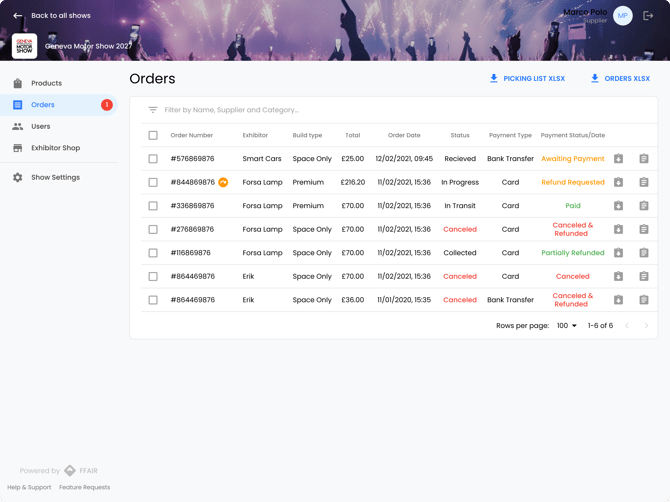Go to previous page of orders
Screen dimensions: 670x502
click(x=627, y=326)
